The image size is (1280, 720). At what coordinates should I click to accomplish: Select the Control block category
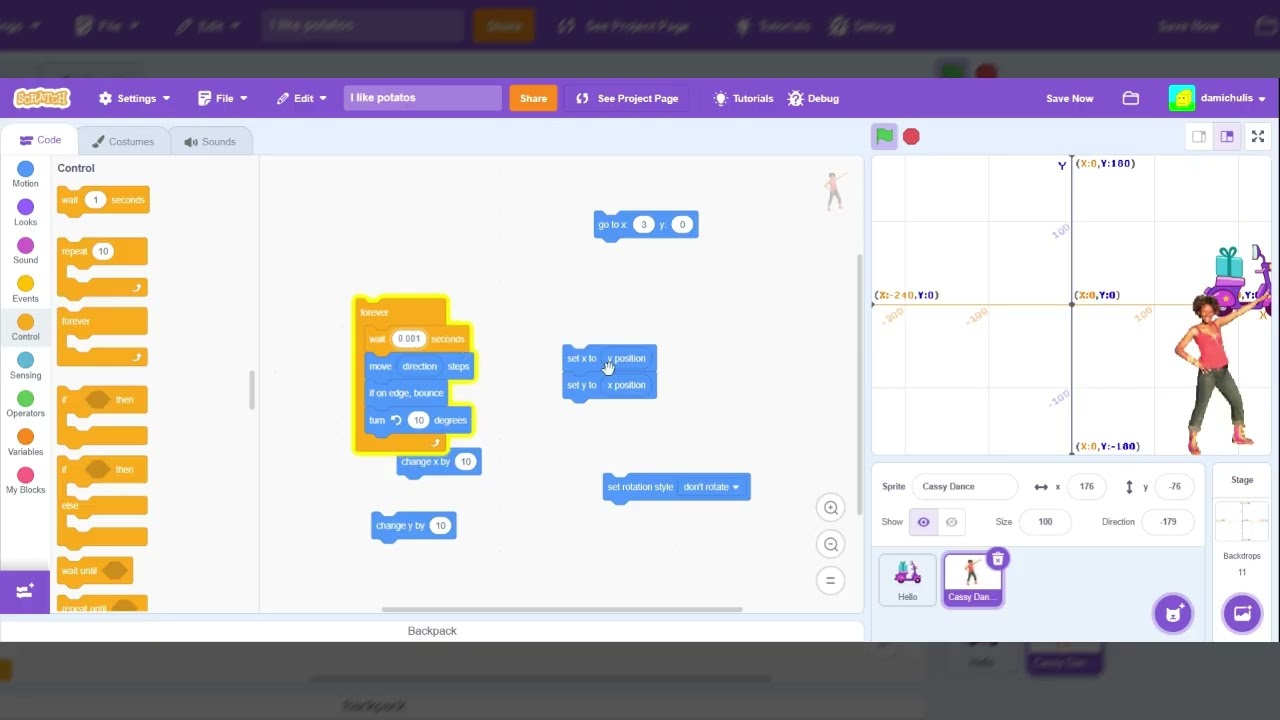tap(25, 328)
